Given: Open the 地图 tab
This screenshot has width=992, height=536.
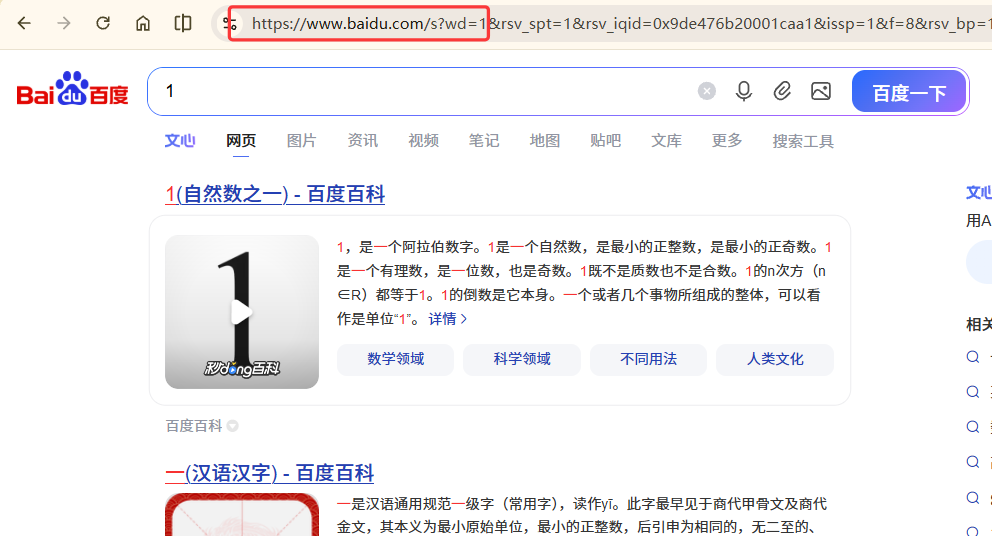Looking at the screenshot, I should 545,140.
